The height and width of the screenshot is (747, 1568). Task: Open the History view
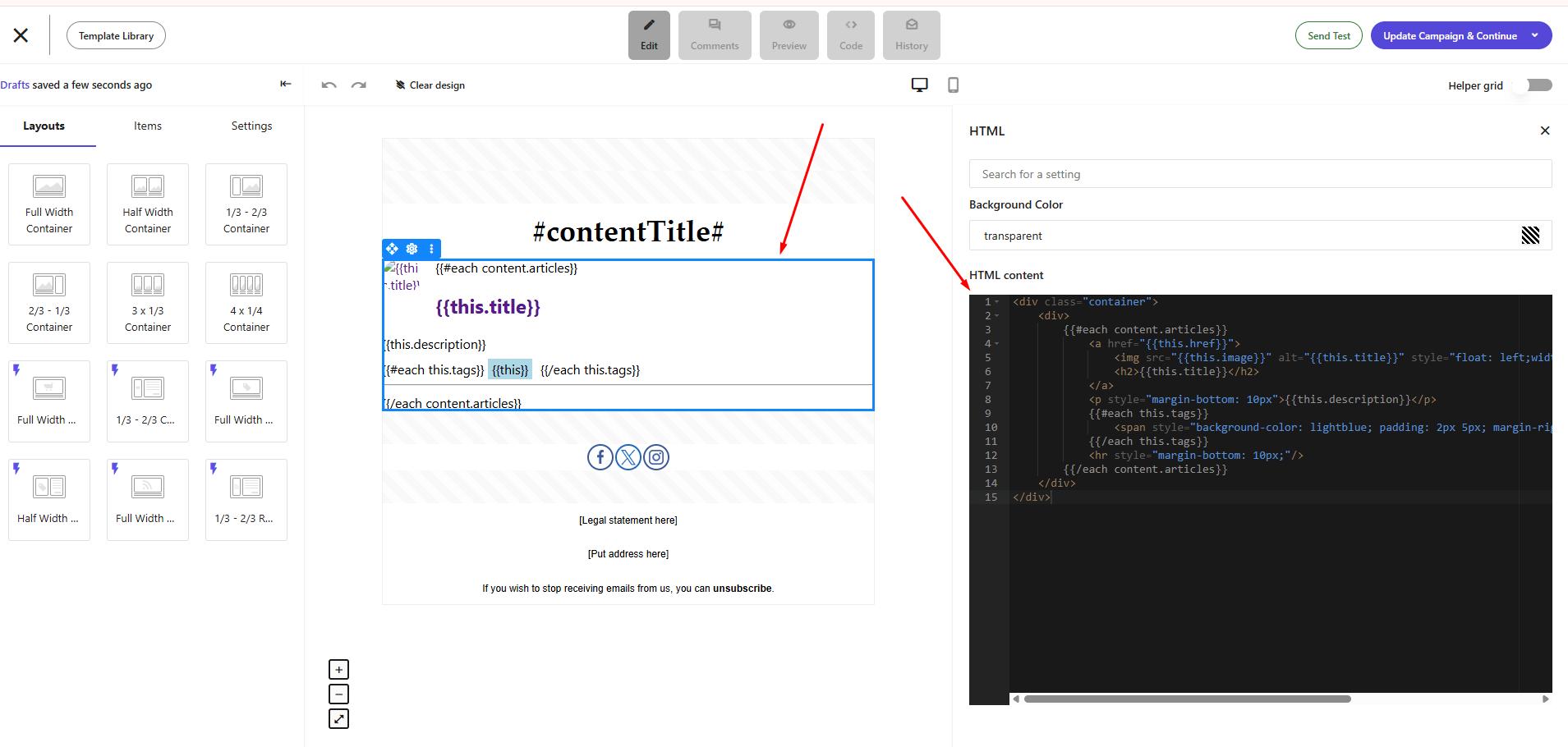point(912,35)
